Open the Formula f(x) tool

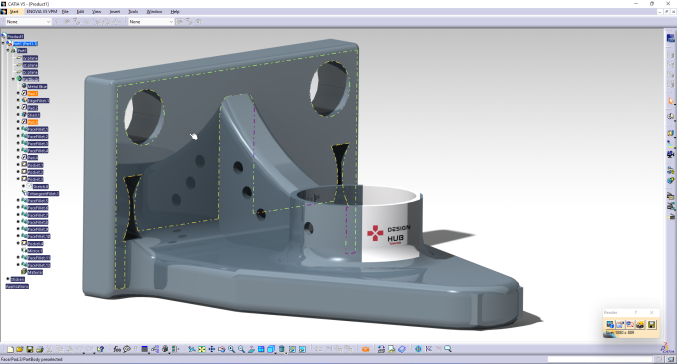pyautogui.click(x=117, y=349)
